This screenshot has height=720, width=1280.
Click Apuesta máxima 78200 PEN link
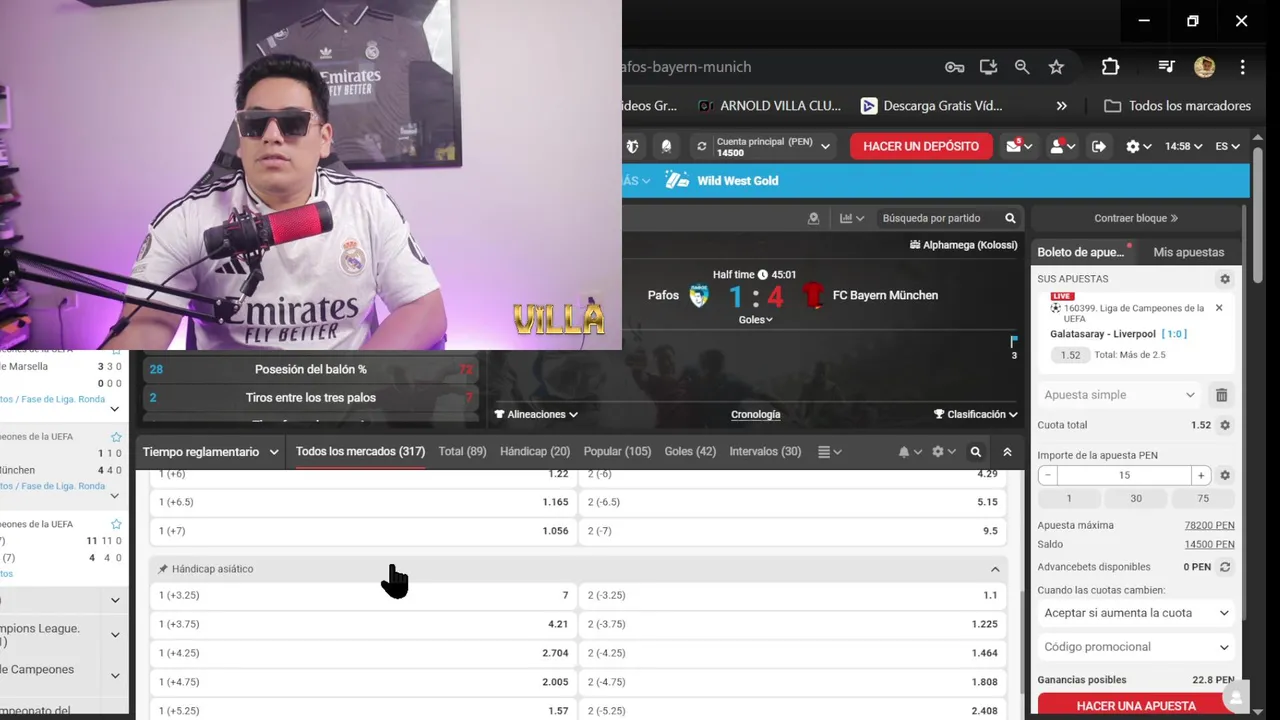click(x=1209, y=525)
